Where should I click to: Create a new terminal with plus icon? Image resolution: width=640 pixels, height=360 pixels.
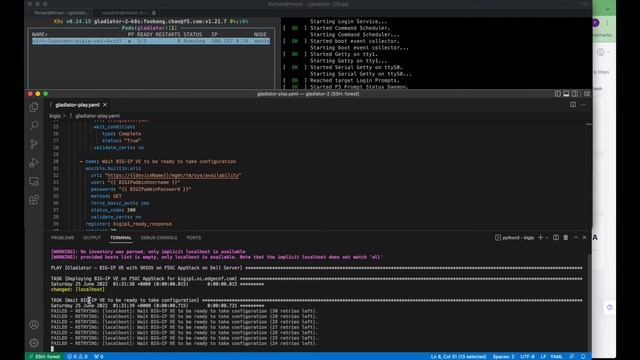pos(540,238)
